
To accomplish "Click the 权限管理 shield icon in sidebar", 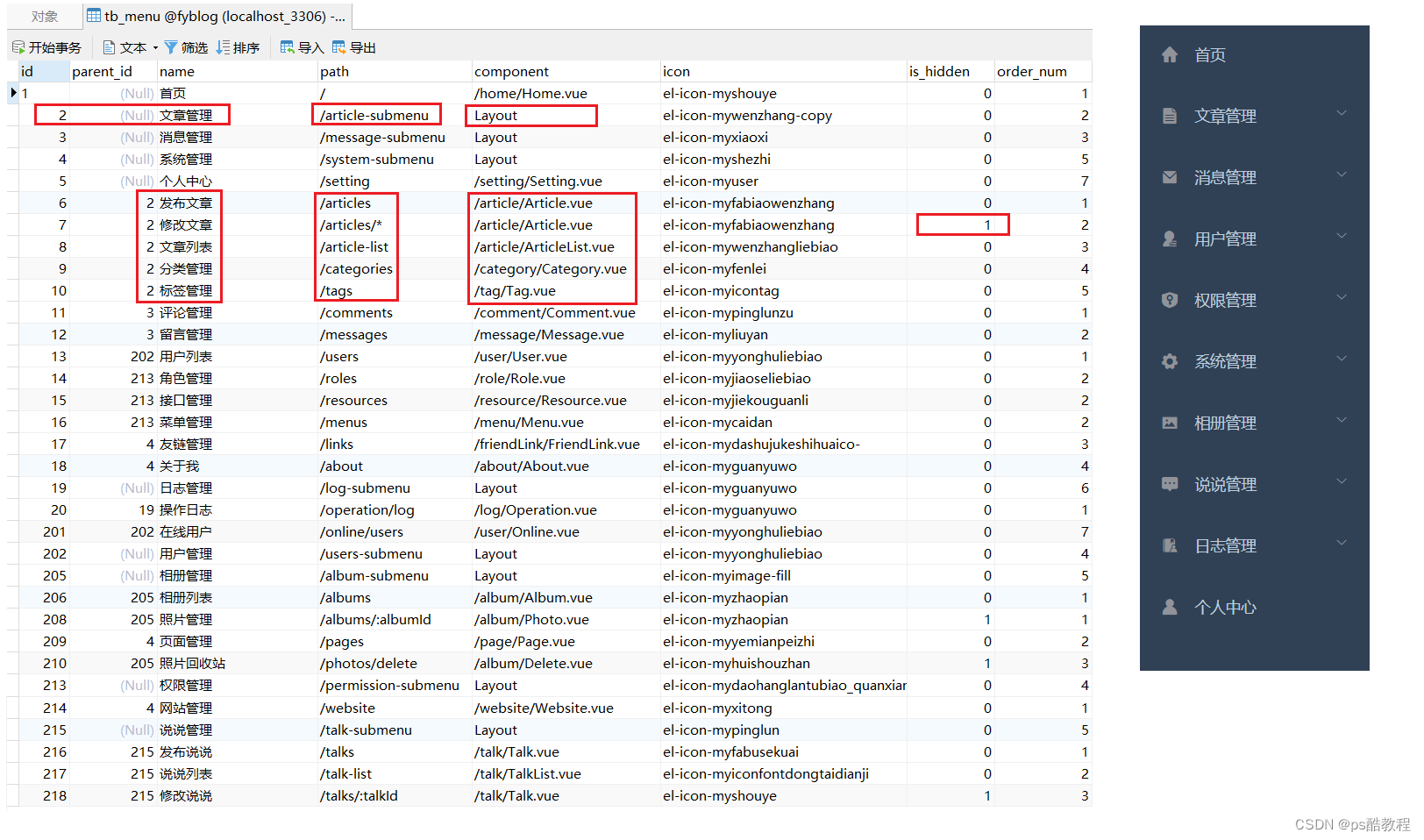I will coord(1170,300).
